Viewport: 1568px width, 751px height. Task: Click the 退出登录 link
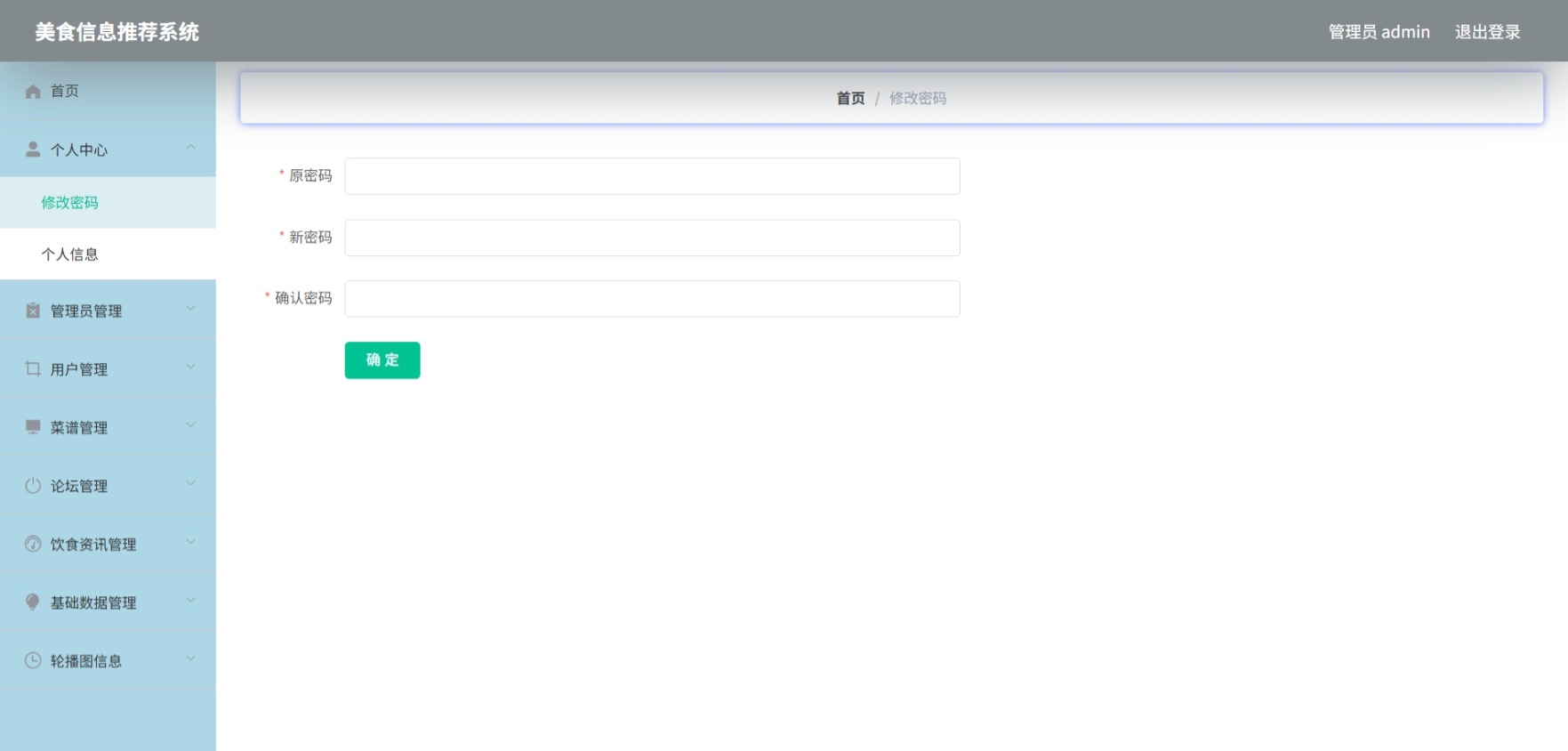coord(1487,32)
